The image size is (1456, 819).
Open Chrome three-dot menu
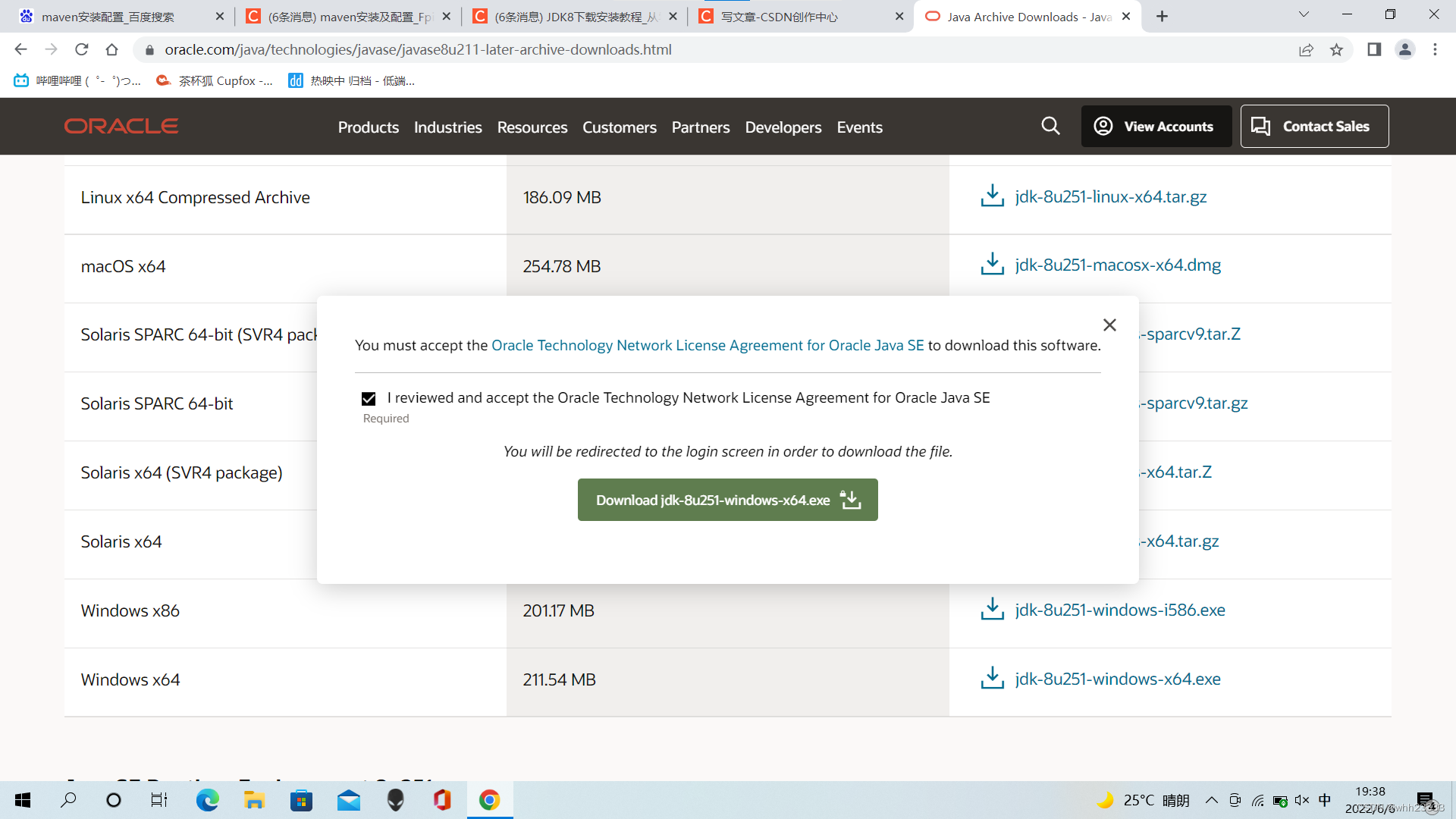pos(1435,49)
